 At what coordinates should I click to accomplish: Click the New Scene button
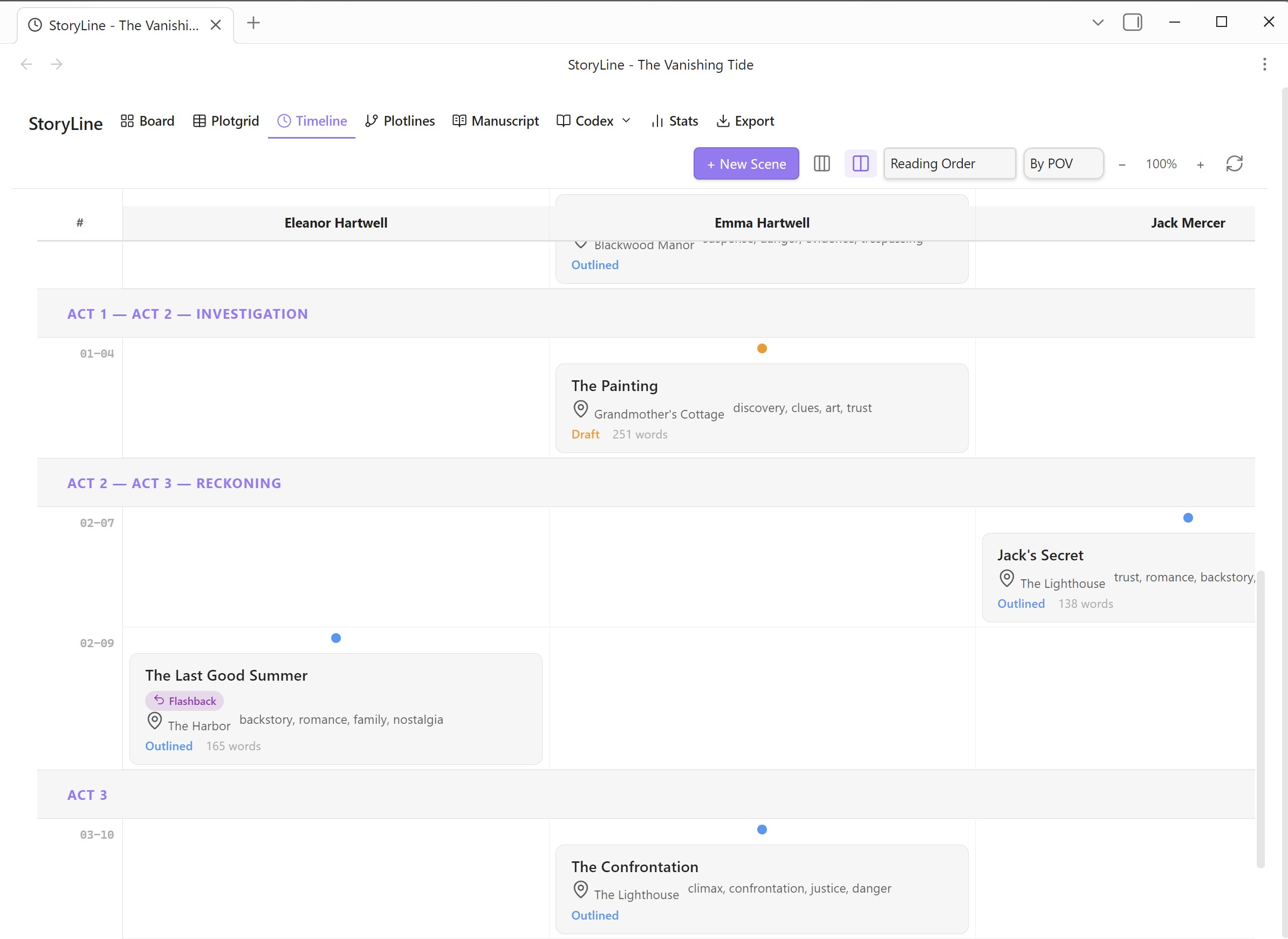(x=746, y=164)
